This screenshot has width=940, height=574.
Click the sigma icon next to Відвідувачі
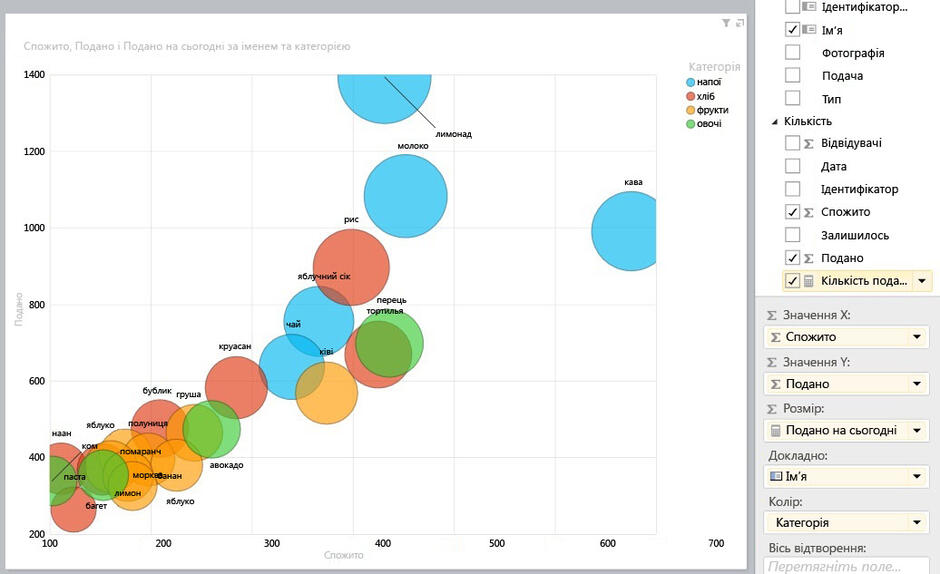(809, 144)
